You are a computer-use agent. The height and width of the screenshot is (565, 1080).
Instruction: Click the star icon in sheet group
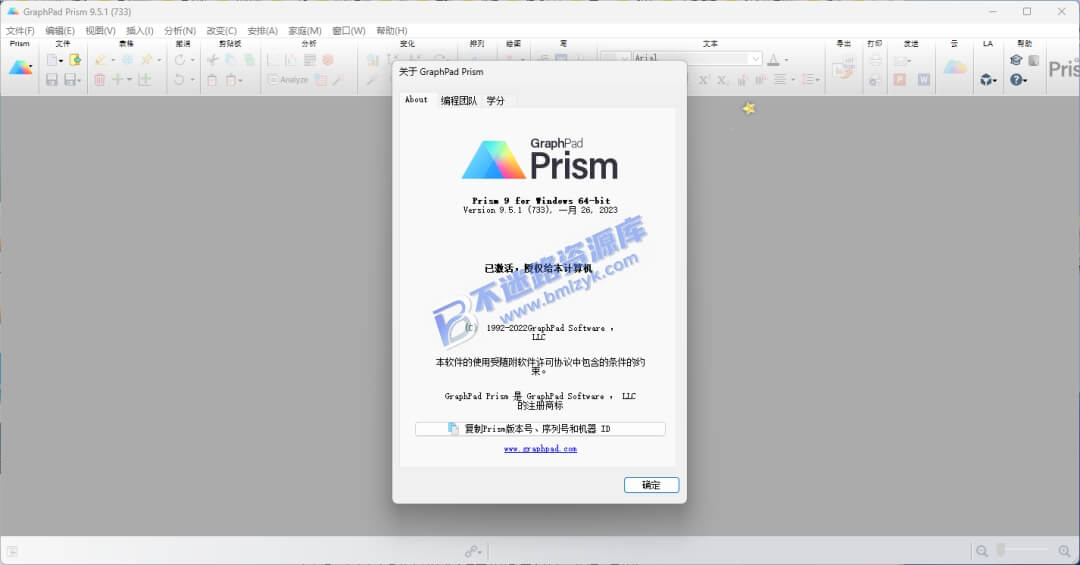[146, 60]
